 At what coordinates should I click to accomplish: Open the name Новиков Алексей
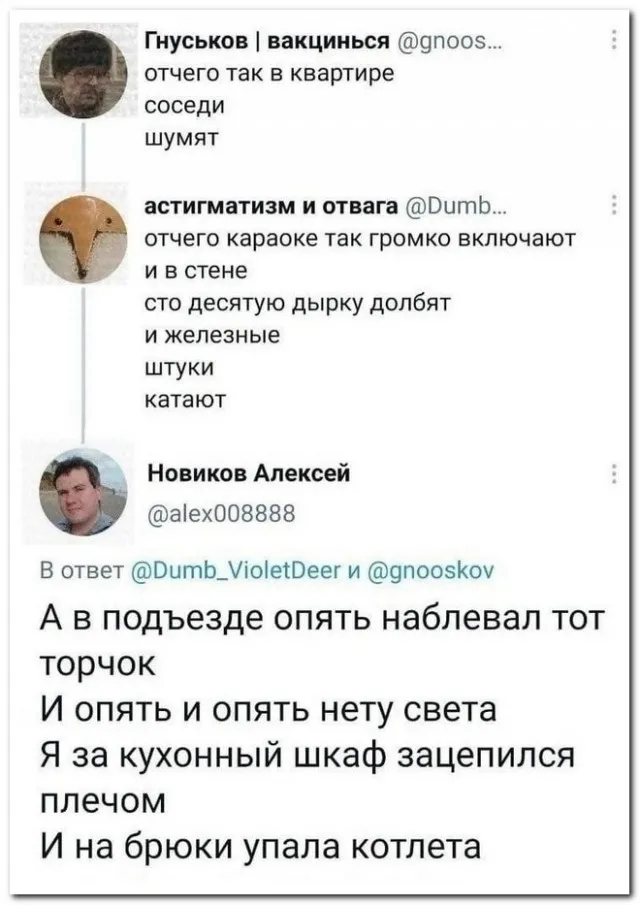point(248,474)
